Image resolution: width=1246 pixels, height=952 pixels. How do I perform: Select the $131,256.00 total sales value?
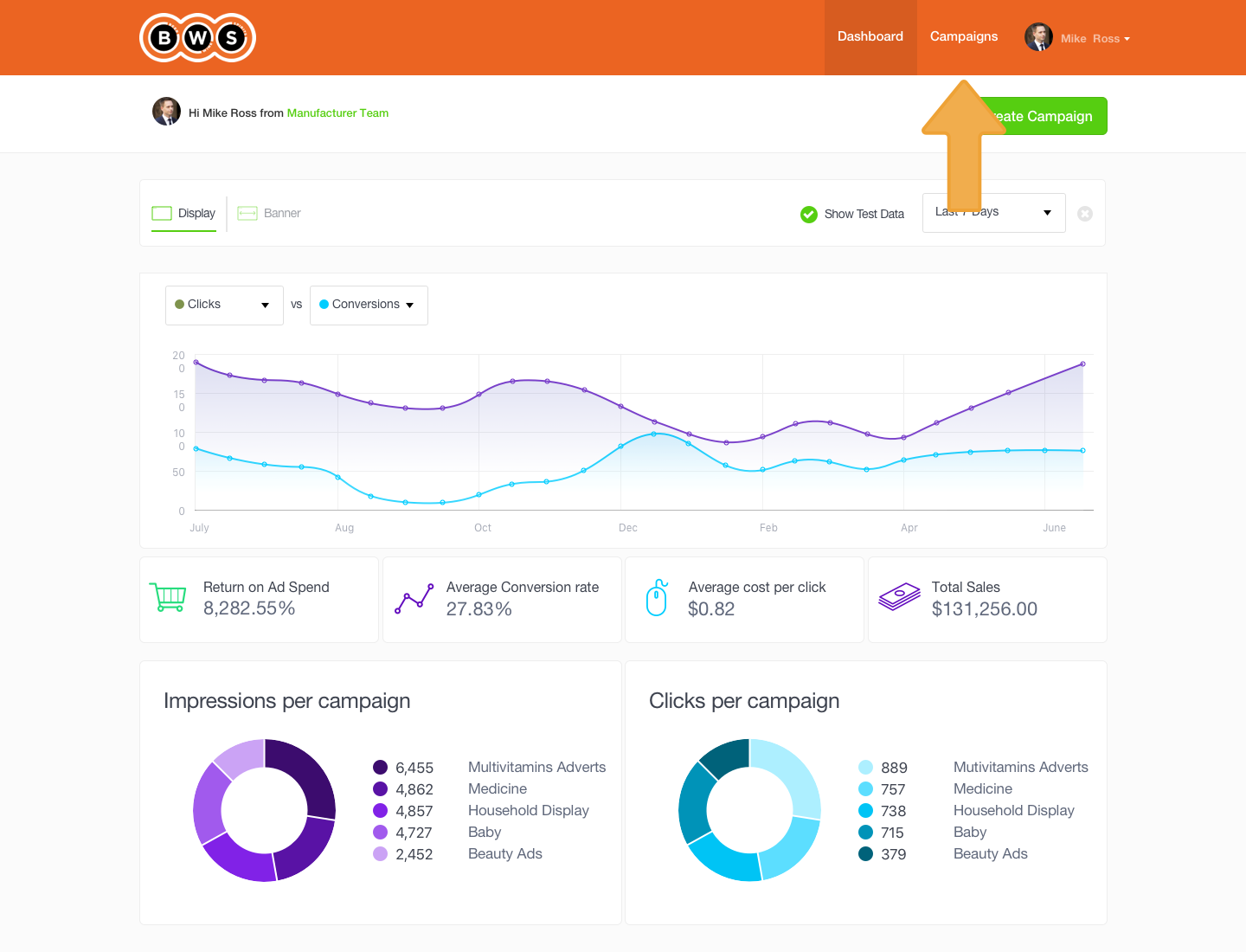coord(985,609)
